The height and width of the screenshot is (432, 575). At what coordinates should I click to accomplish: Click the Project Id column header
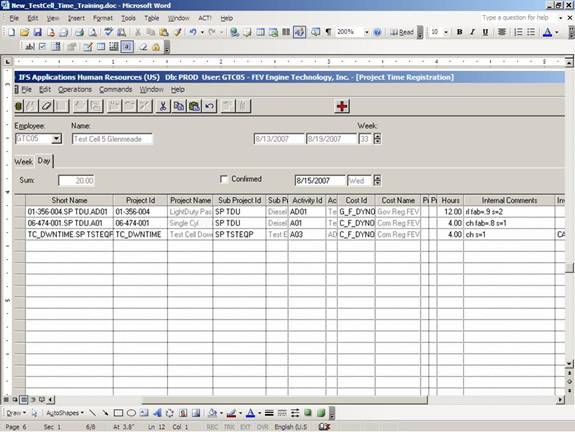point(140,200)
